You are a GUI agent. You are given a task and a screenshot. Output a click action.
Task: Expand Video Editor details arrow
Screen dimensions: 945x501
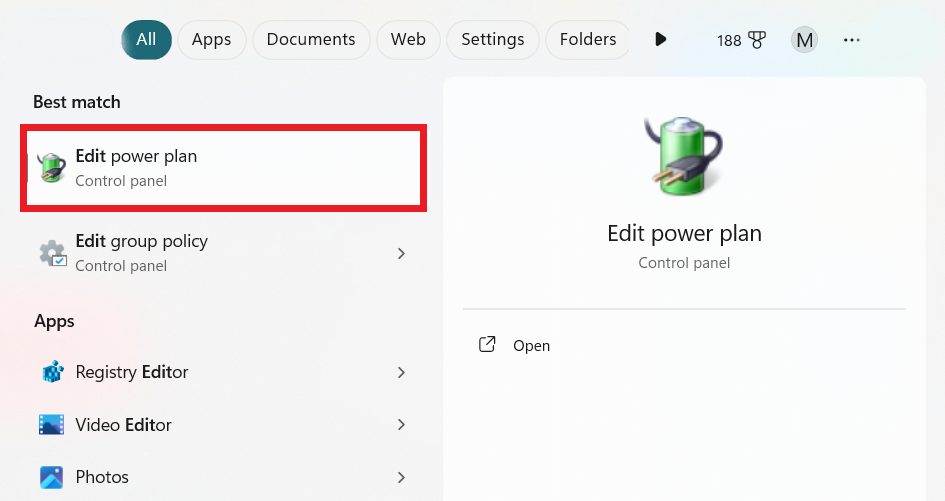(401, 425)
